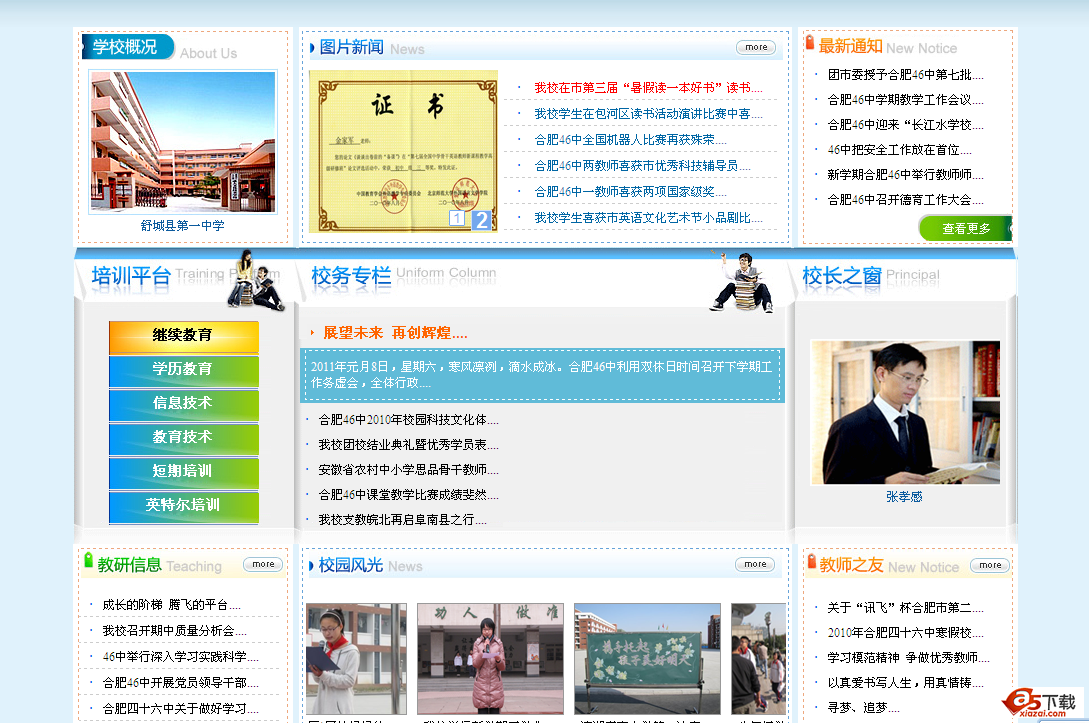Switch to slide 2 of picture news

[481, 220]
